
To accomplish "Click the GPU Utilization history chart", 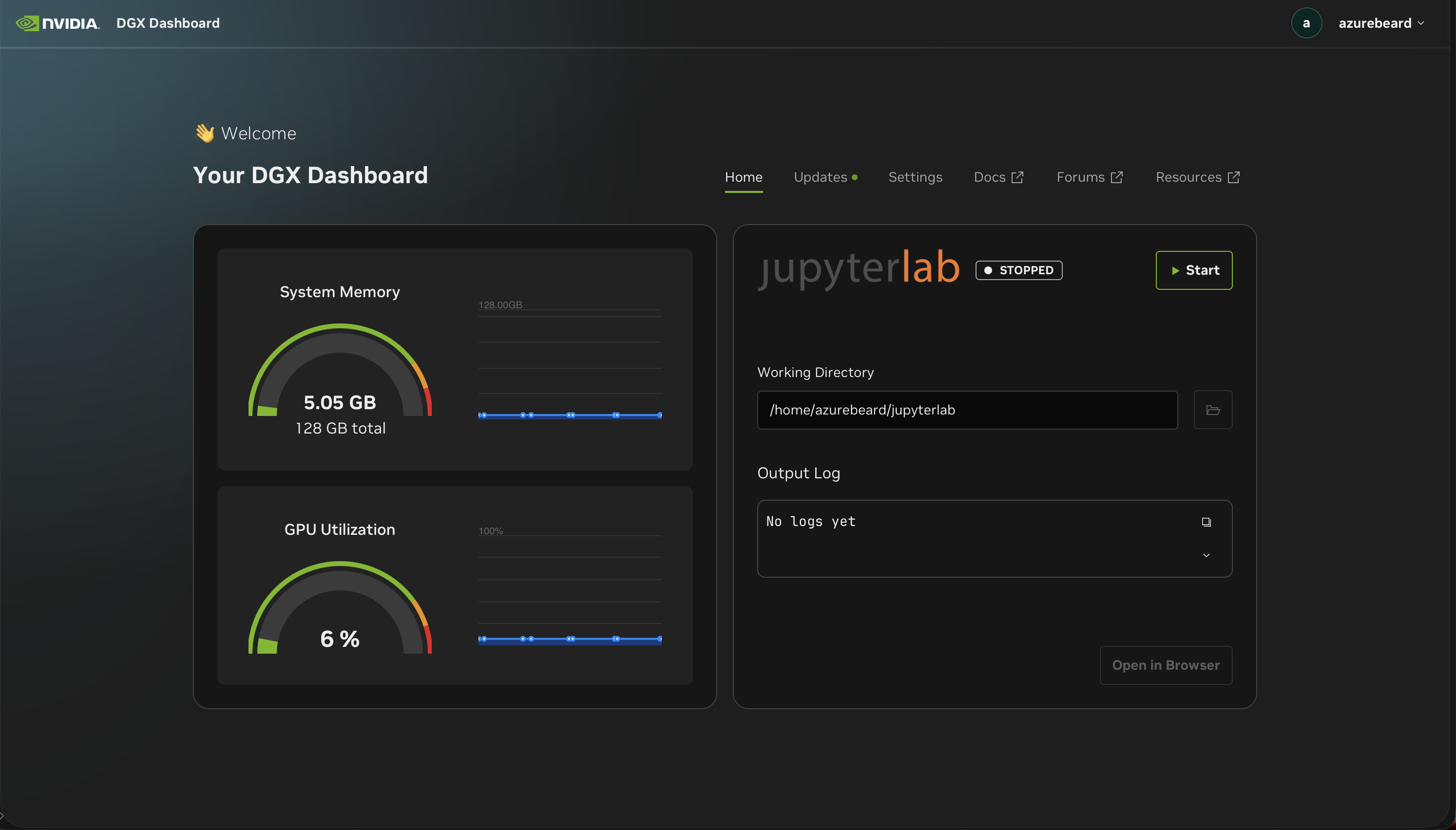I will [570, 585].
